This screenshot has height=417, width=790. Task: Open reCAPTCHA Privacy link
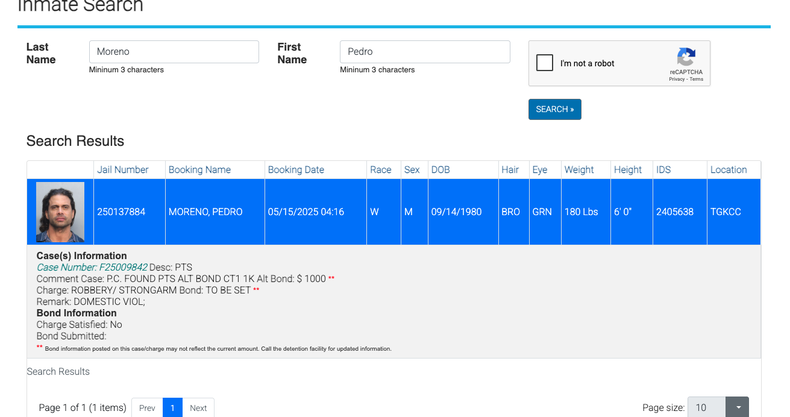pos(677,79)
